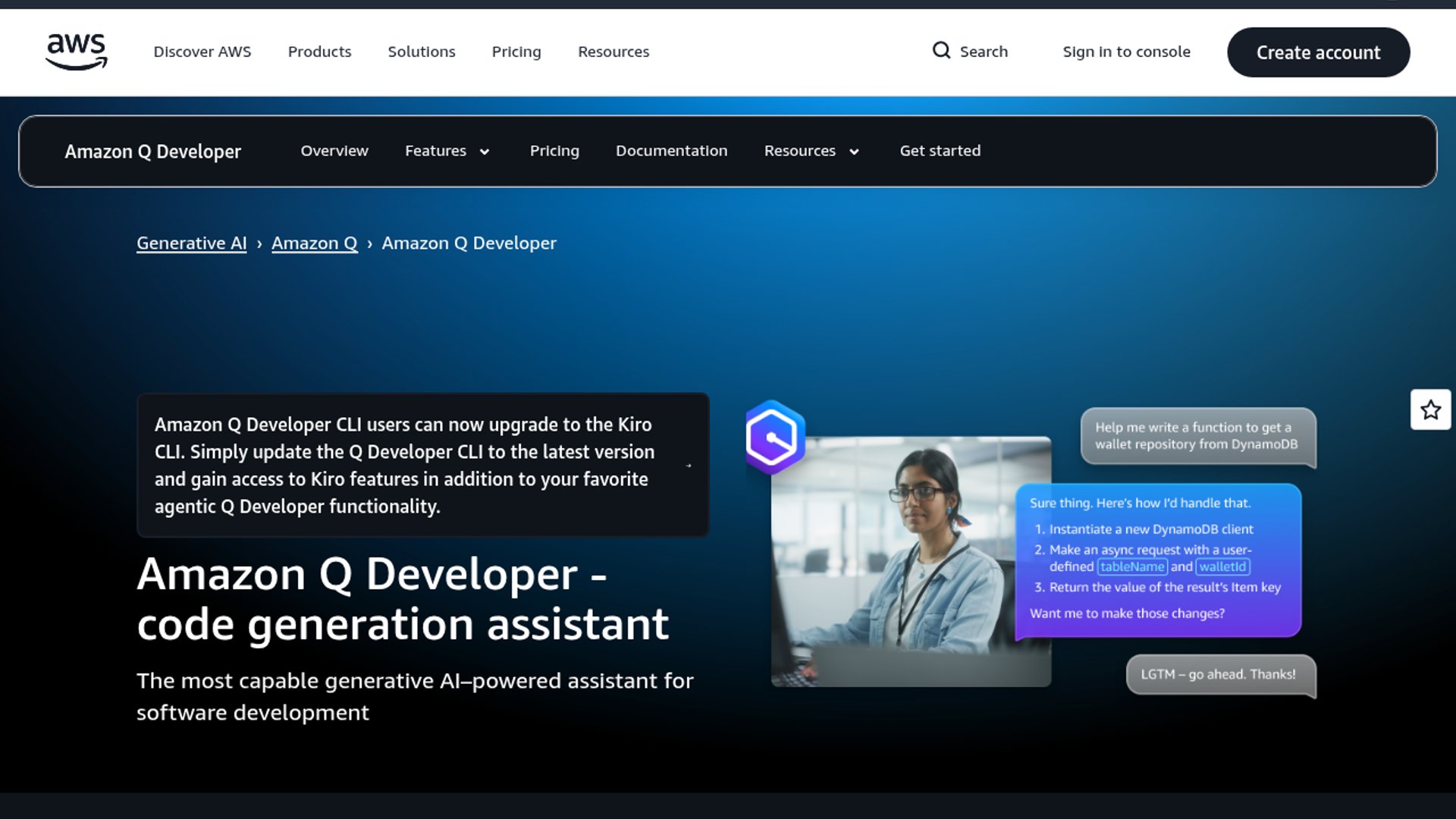Open the Solutions menu
The width and height of the screenshot is (1456, 819).
pos(422,52)
